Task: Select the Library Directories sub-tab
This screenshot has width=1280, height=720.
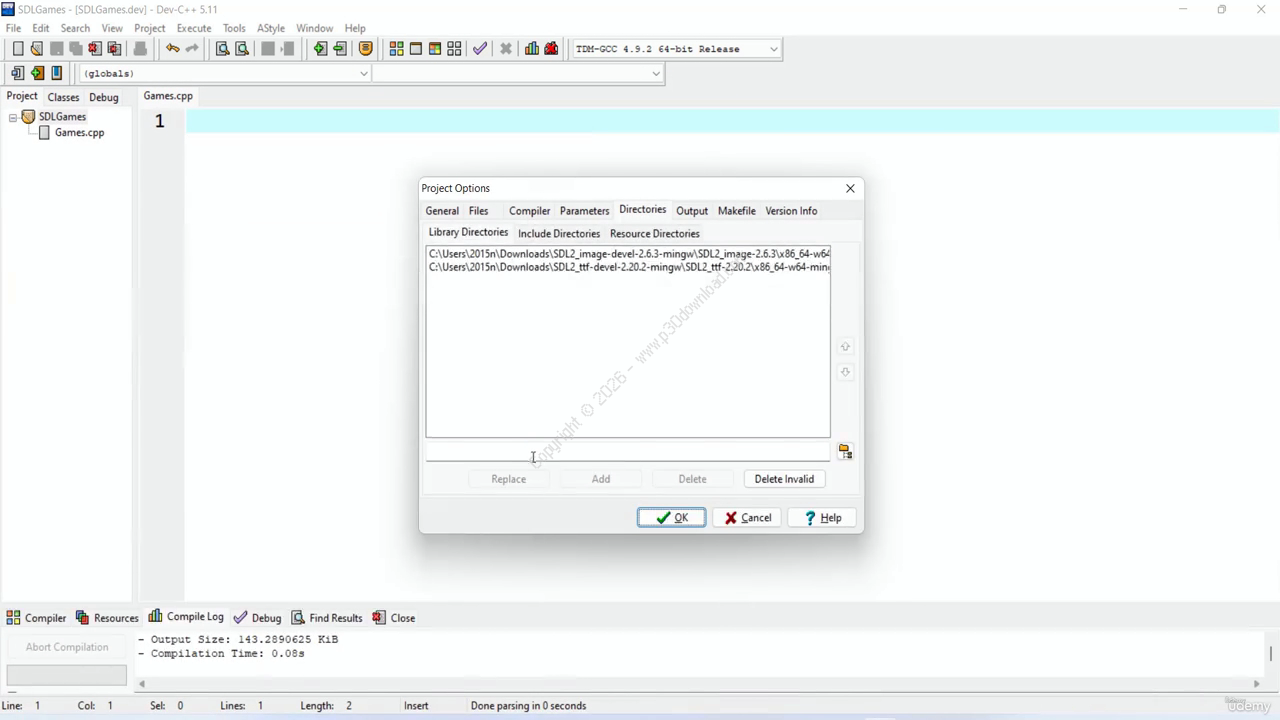Action: click(x=468, y=232)
